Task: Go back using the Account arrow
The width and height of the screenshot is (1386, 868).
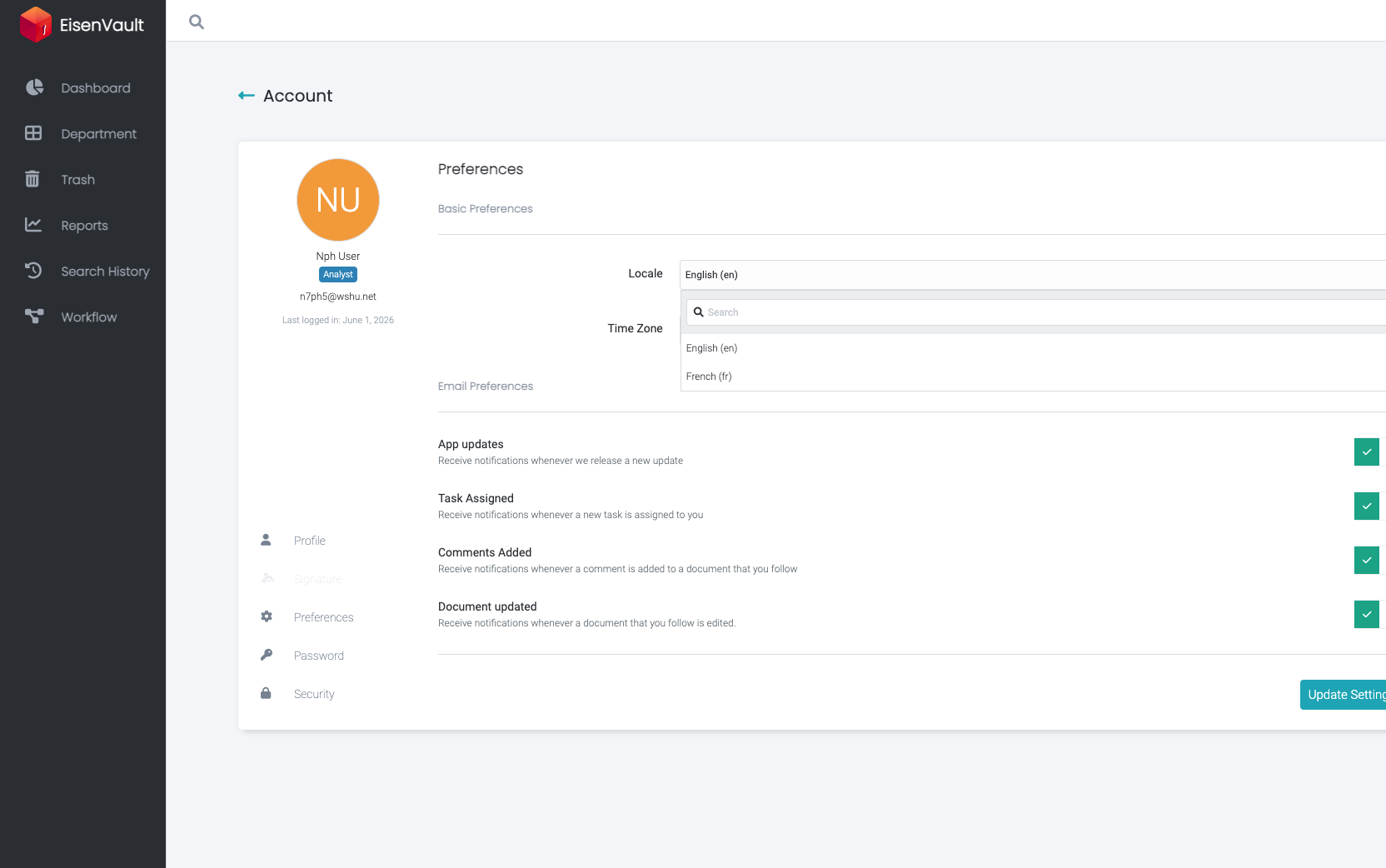Action: click(247, 96)
